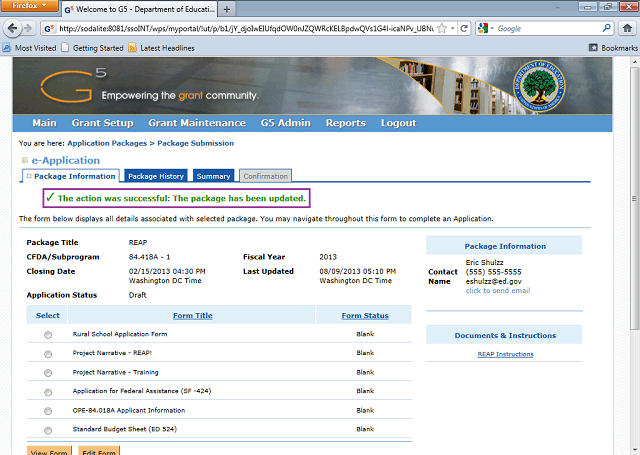
Task: Click the browser Forward arrow button
Action: click(28, 28)
